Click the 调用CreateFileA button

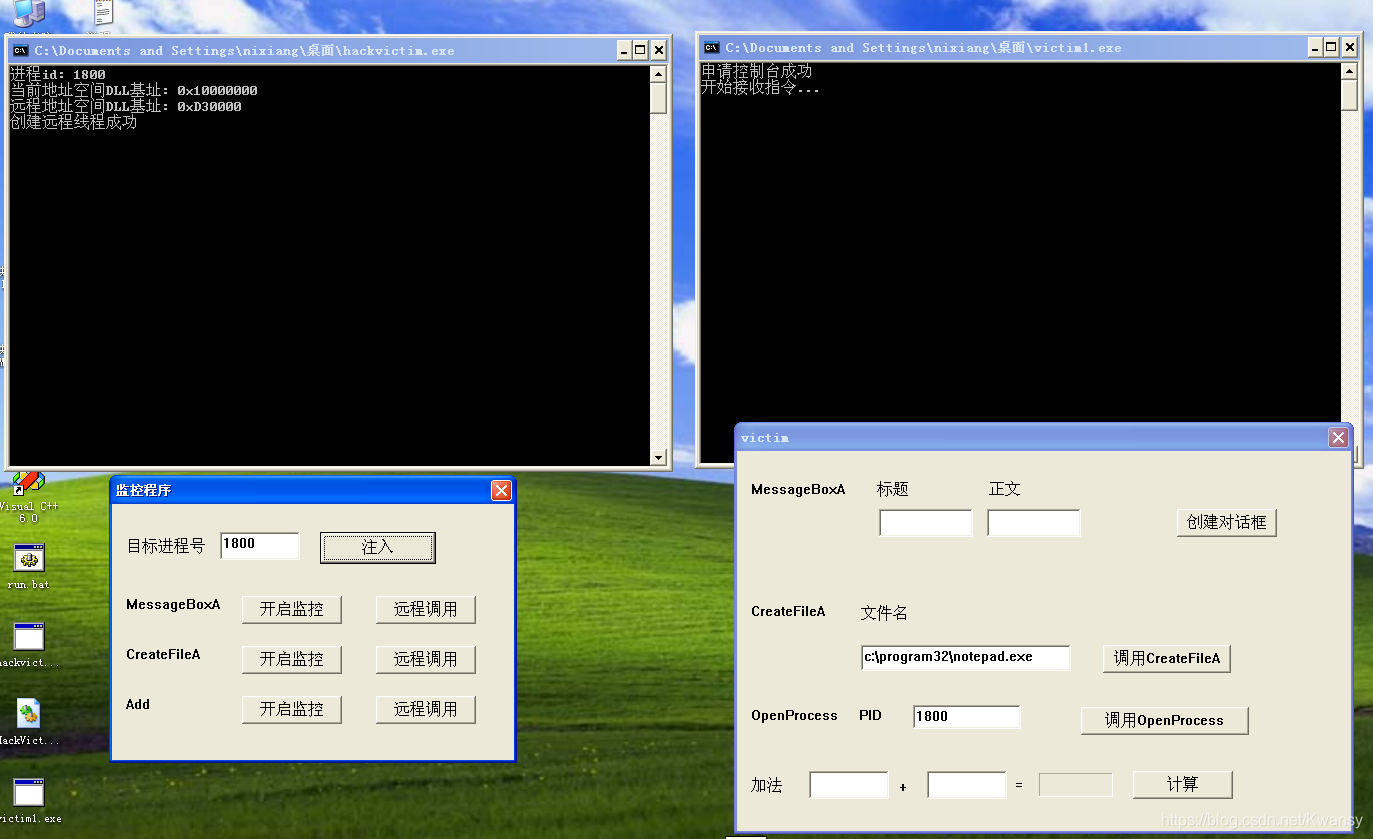(x=1167, y=658)
